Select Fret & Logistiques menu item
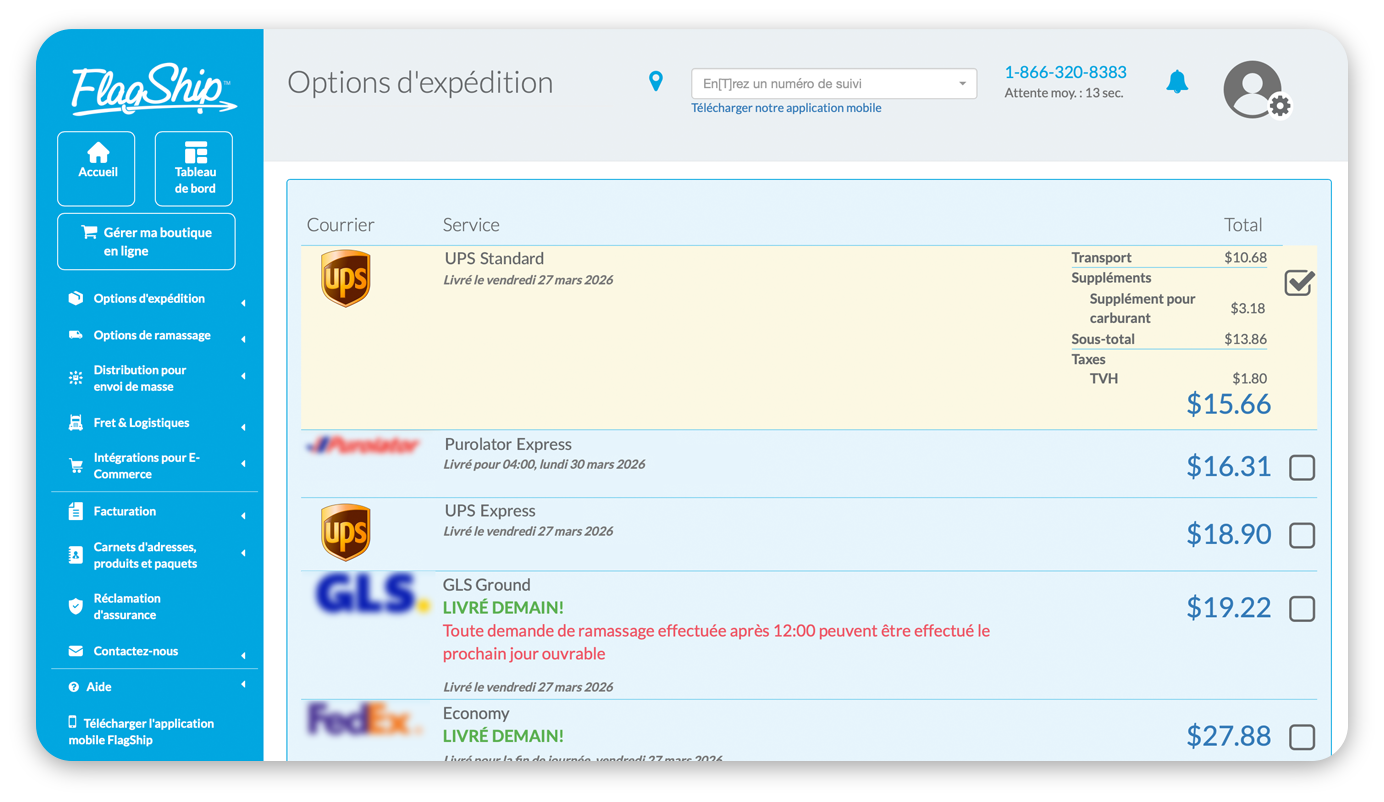The image size is (1384, 802). [141, 423]
